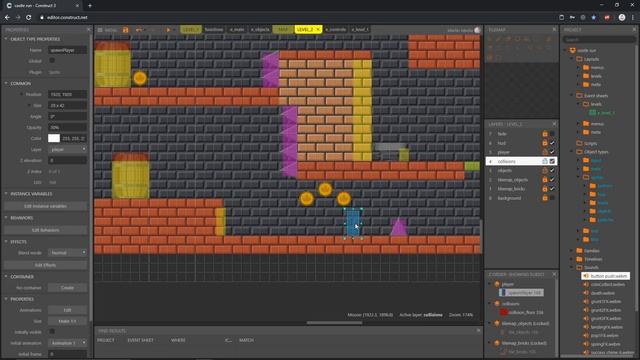Click the orange Save project icon
The width and height of the screenshot is (640, 360).
point(126,30)
